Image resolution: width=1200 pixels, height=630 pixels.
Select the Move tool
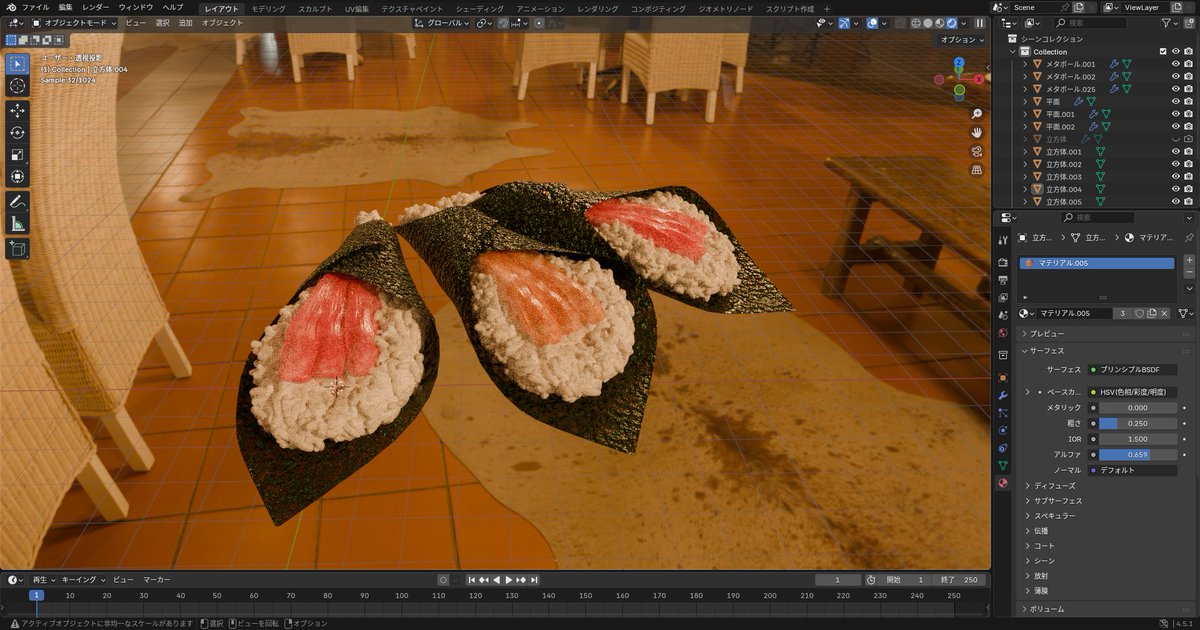[17, 110]
